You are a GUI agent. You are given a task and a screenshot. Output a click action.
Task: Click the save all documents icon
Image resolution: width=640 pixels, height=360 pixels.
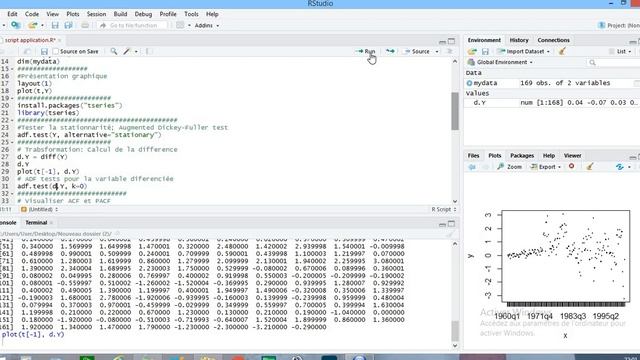(68, 25)
